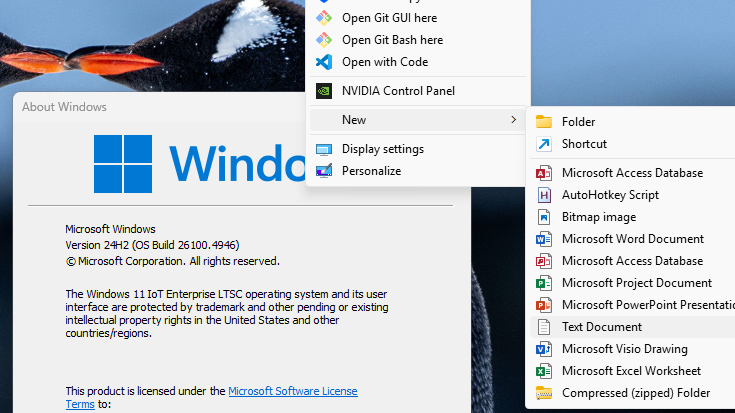Click the Microsoft Word Document icon
Image resolution: width=735 pixels, height=413 pixels.
tap(544, 239)
